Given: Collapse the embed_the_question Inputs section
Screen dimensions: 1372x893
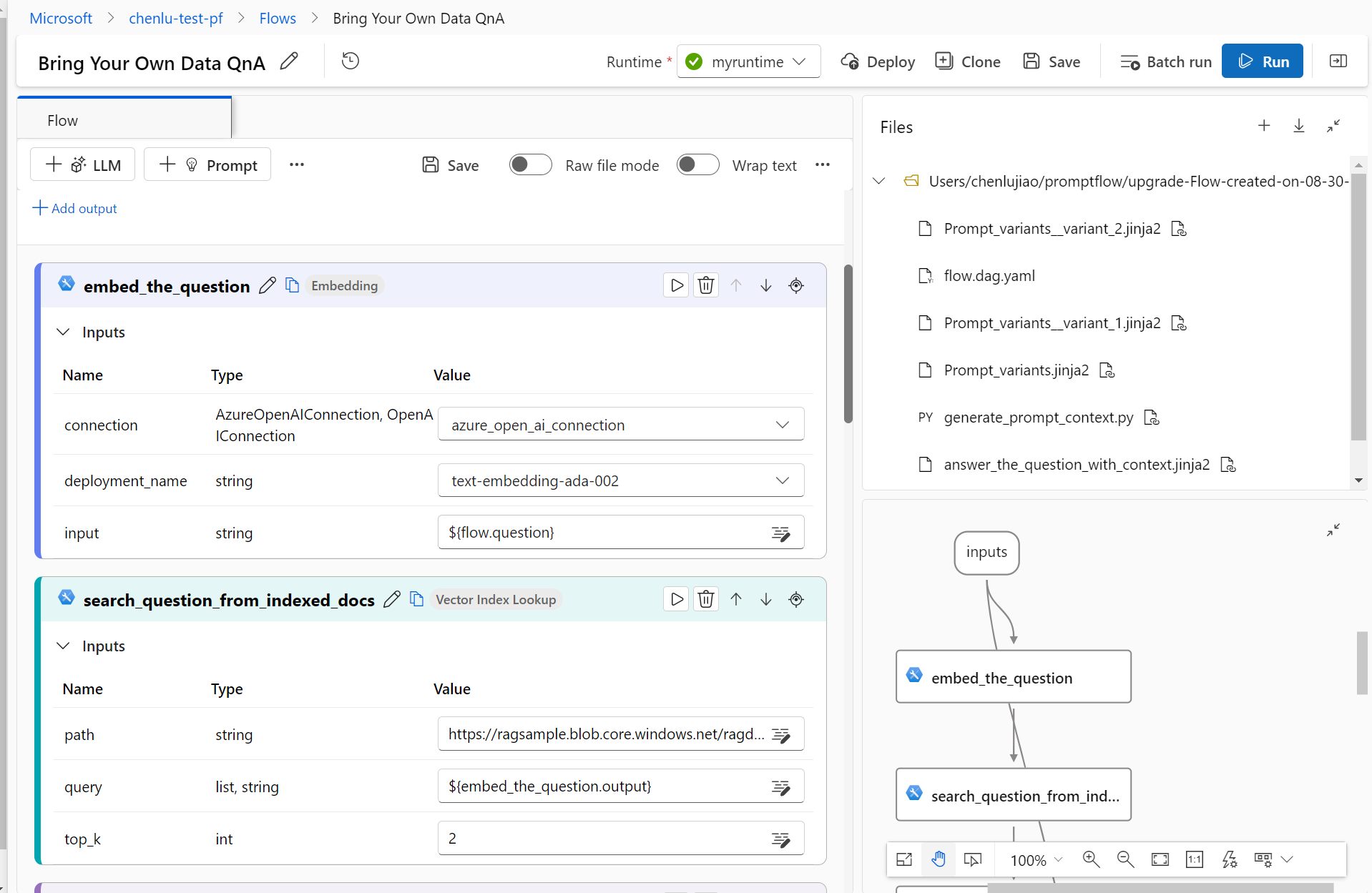Looking at the screenshot, I should pyautogui.click(x=64, y=332).
